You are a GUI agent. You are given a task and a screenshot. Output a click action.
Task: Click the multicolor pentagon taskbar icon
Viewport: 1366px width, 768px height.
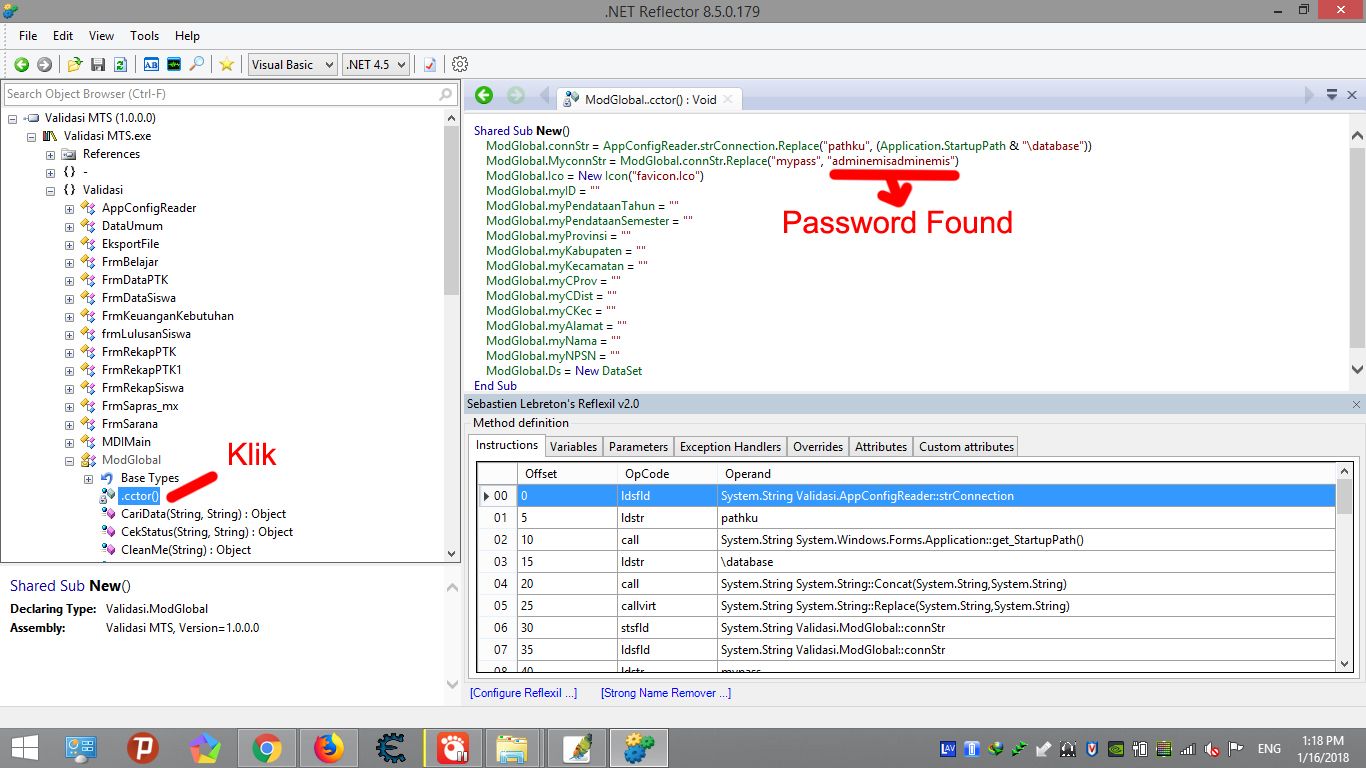tap(205, 748)
